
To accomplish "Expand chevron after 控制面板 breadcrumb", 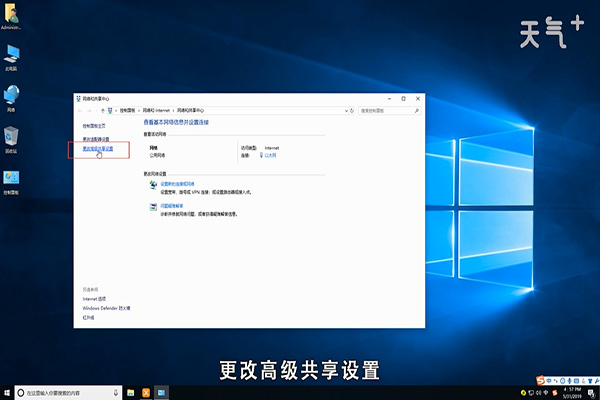I will pyautogui.click(x=139, y=111).
